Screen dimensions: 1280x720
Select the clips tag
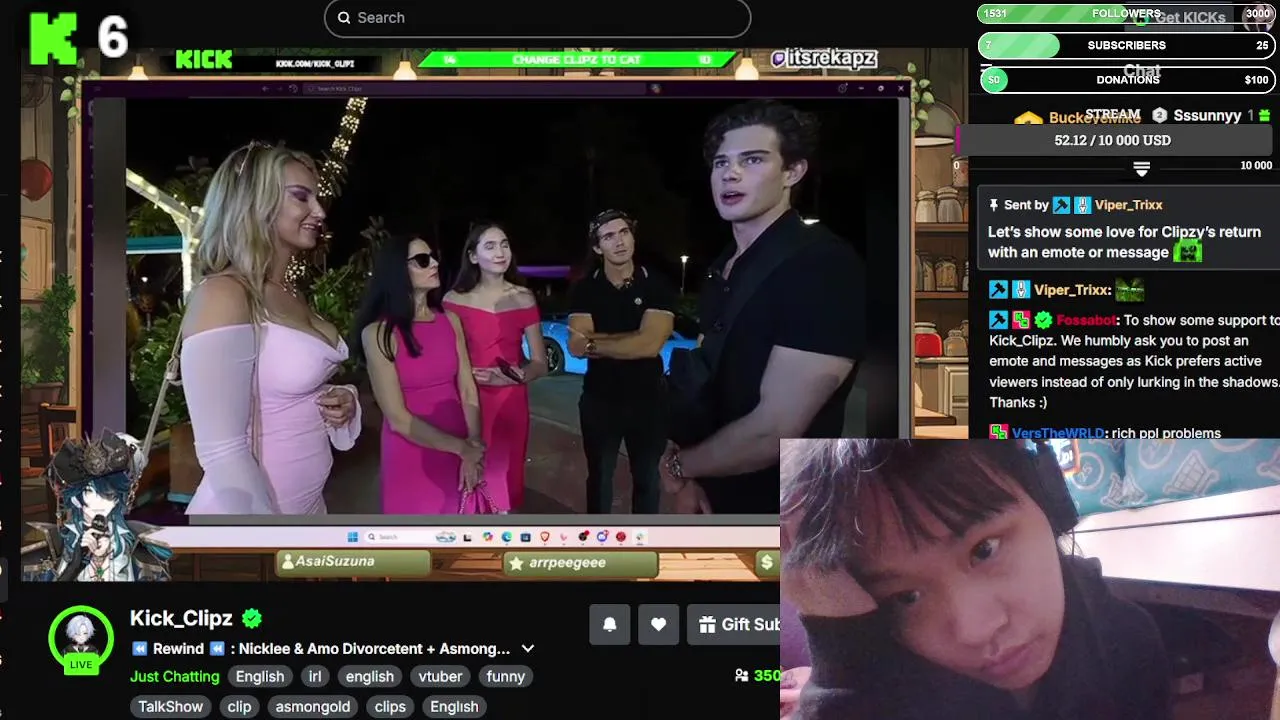pyautogui.click(x=390, y=707)
